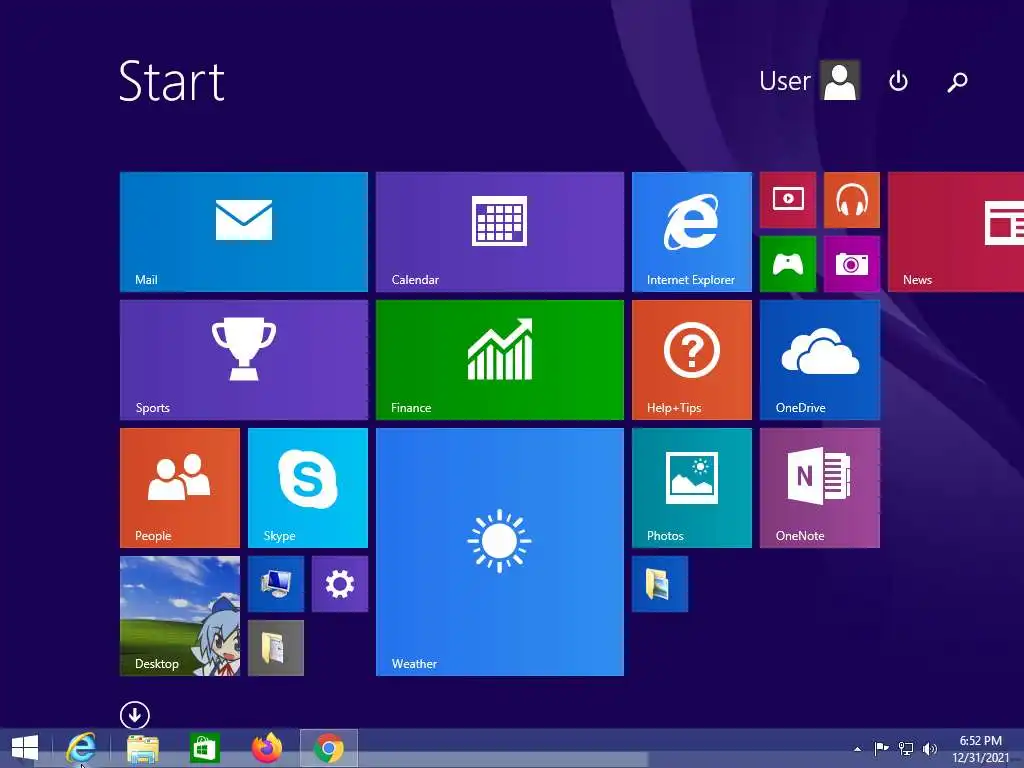
Task: Open the OneNote tile
Action: pos(820,488)
